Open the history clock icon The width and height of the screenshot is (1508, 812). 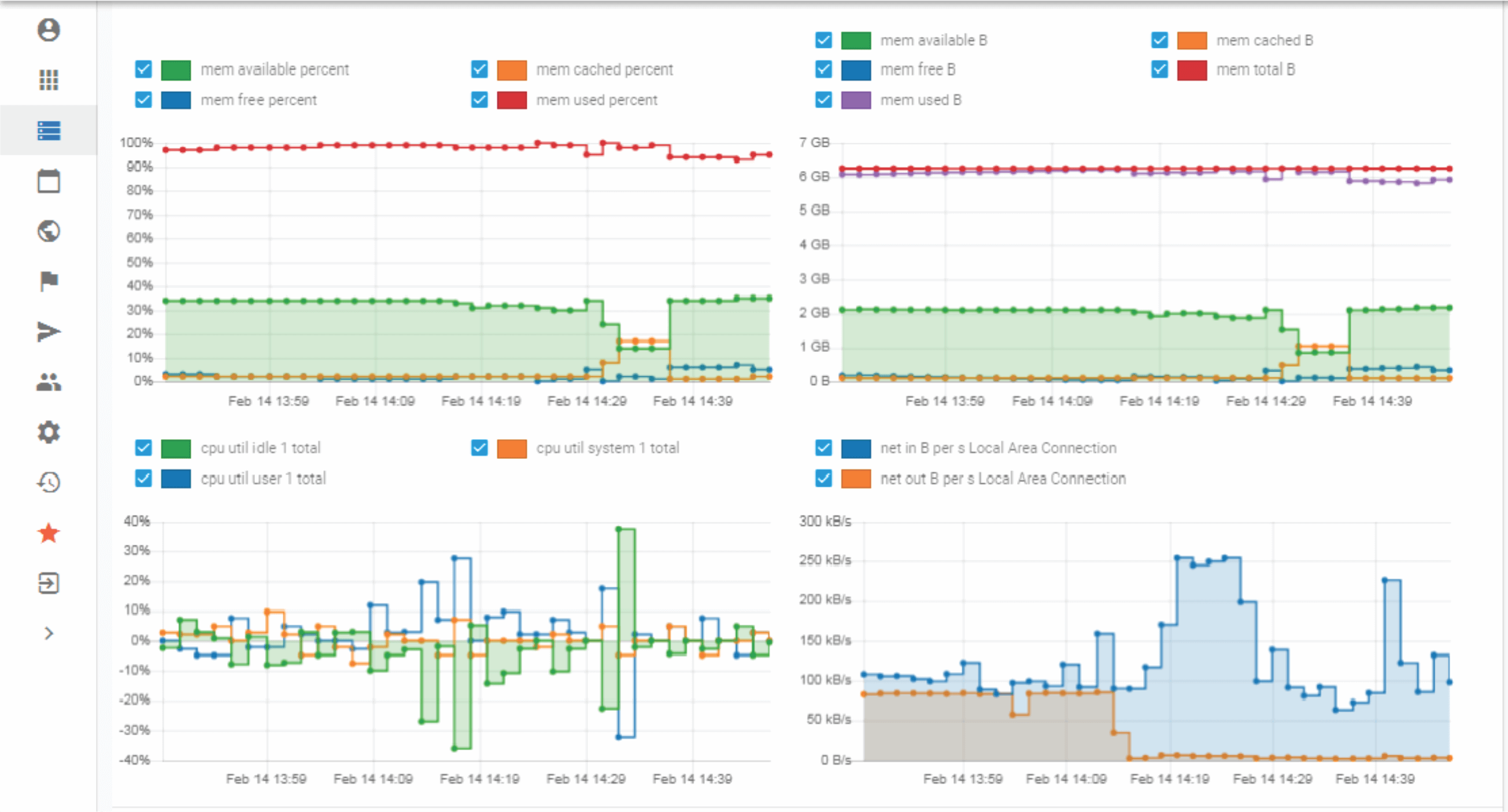(x=49, y=483)
